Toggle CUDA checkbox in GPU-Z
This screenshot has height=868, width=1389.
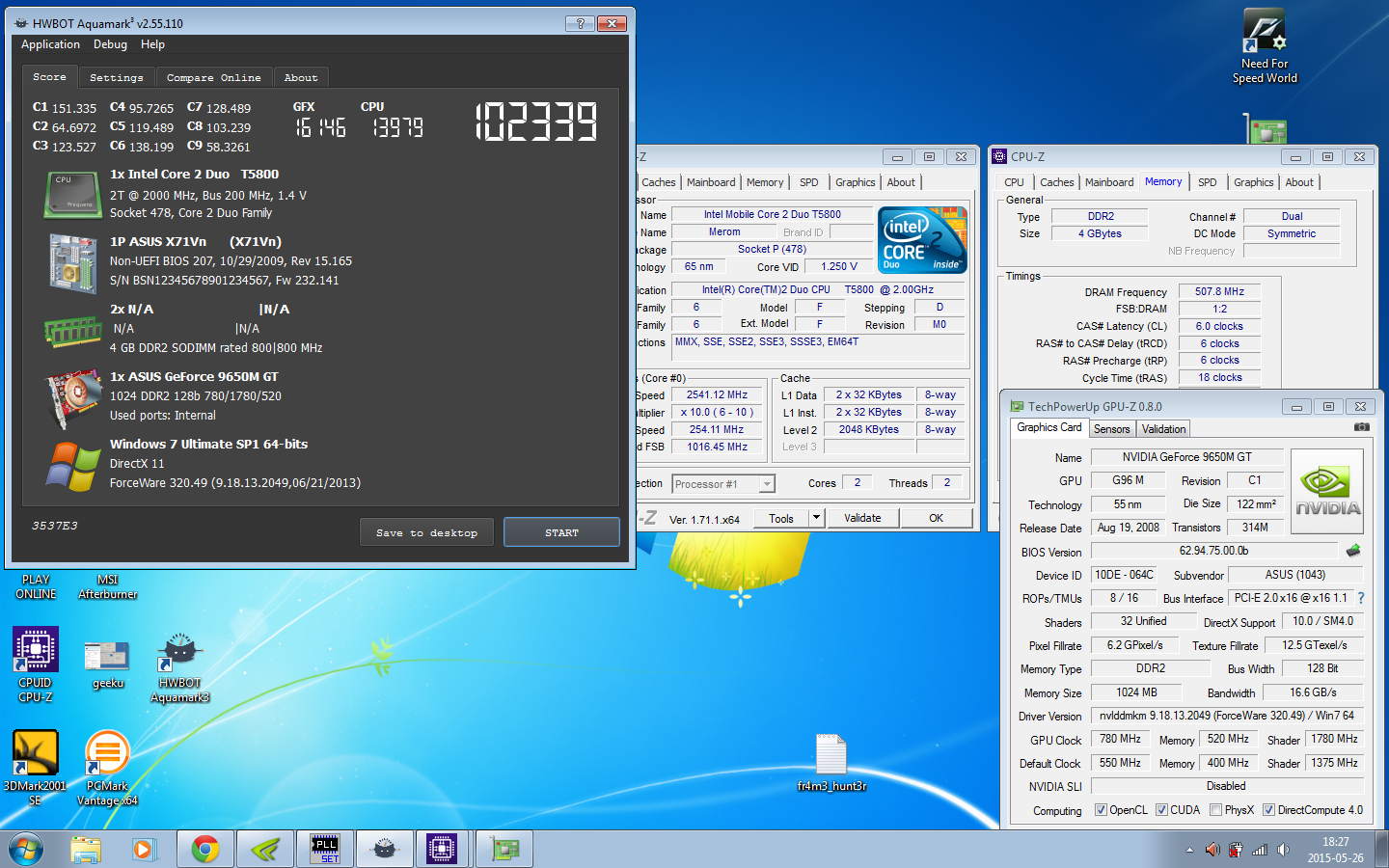(1161, 810)
